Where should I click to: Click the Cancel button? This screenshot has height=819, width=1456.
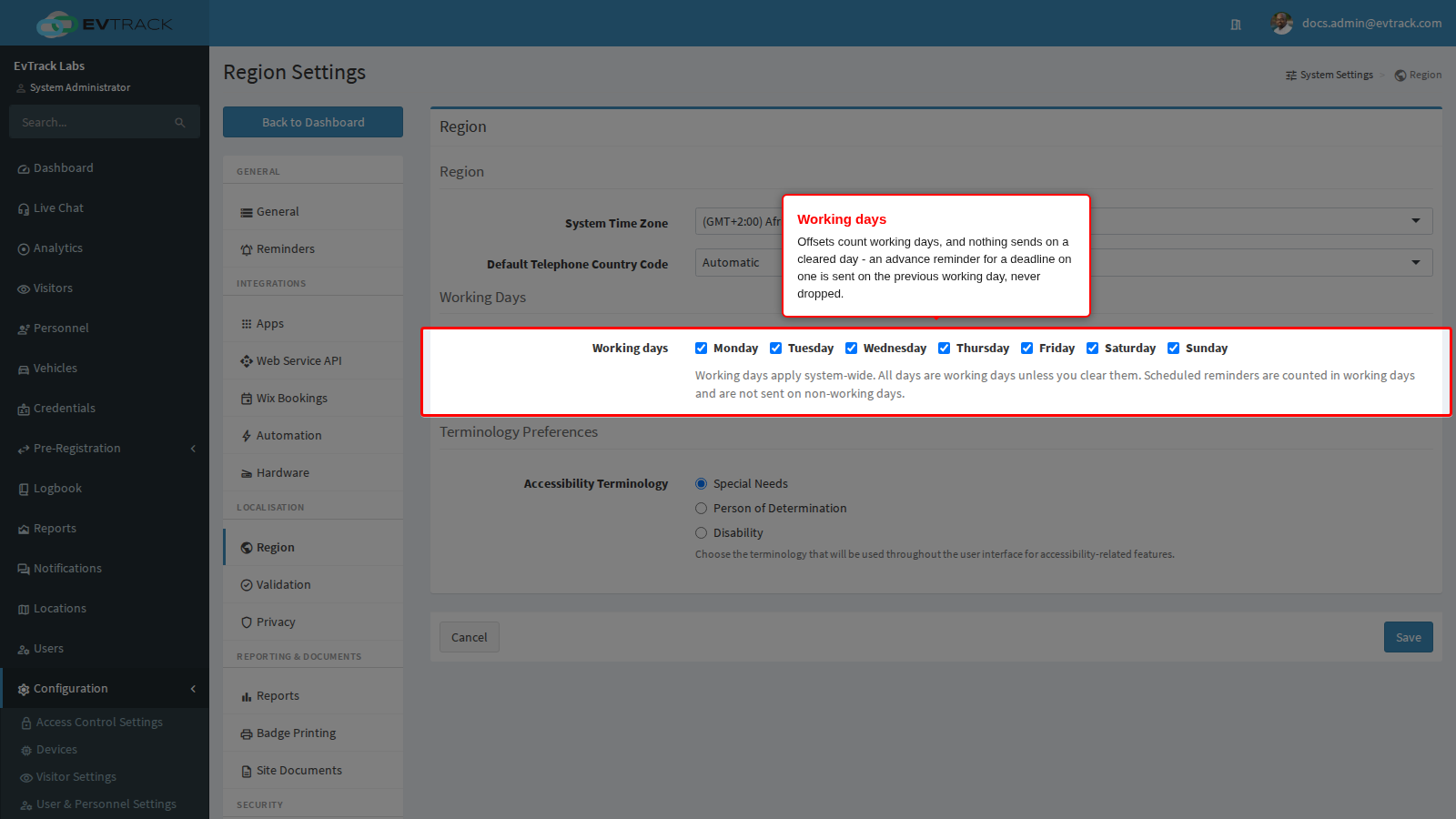(x=469, y=637)
